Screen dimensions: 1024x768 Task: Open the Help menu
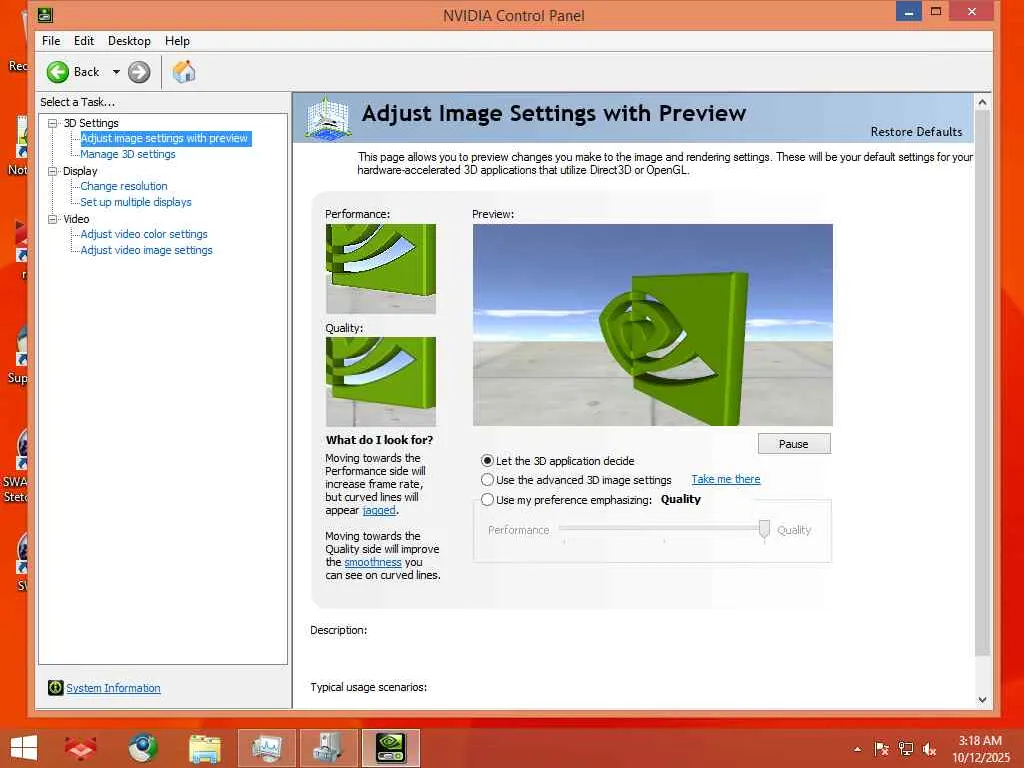coord(177,40)
